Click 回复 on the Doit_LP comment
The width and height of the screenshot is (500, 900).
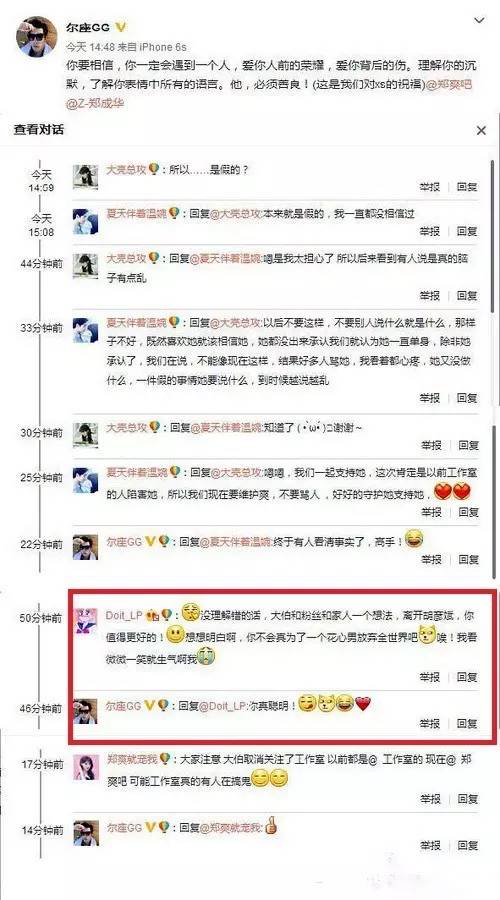pyautogui.click(x=467, y=677)
